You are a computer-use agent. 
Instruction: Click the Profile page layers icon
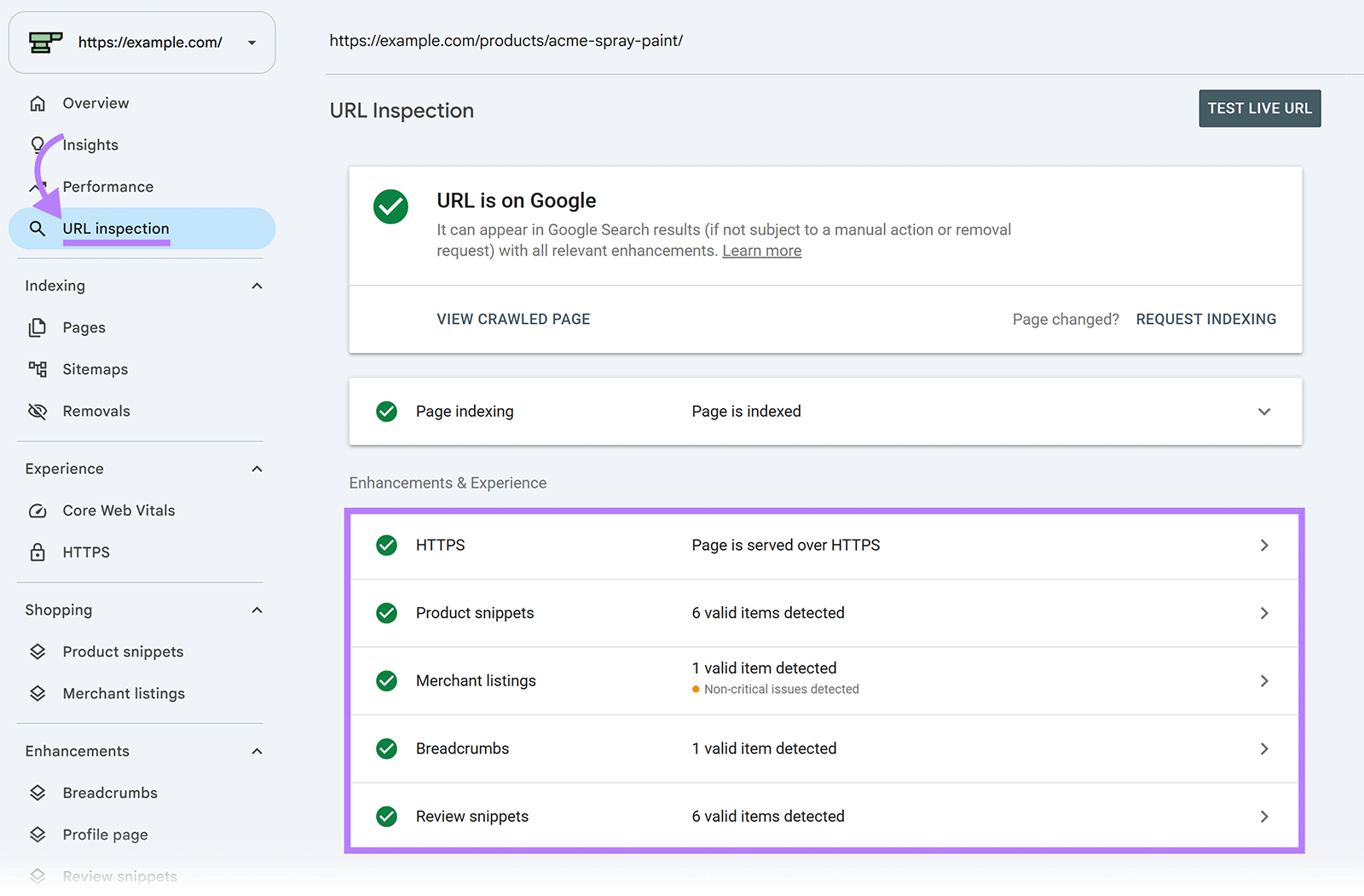click(38, 835)
